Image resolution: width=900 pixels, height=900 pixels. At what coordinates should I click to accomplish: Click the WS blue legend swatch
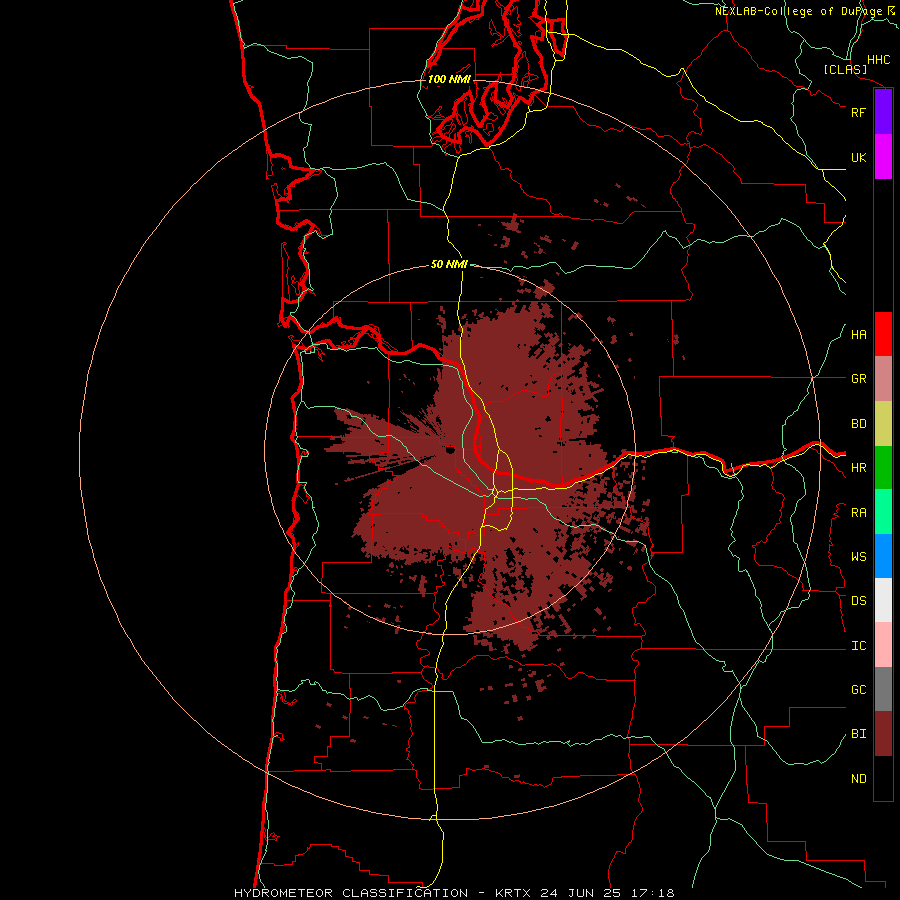(883, 556)
